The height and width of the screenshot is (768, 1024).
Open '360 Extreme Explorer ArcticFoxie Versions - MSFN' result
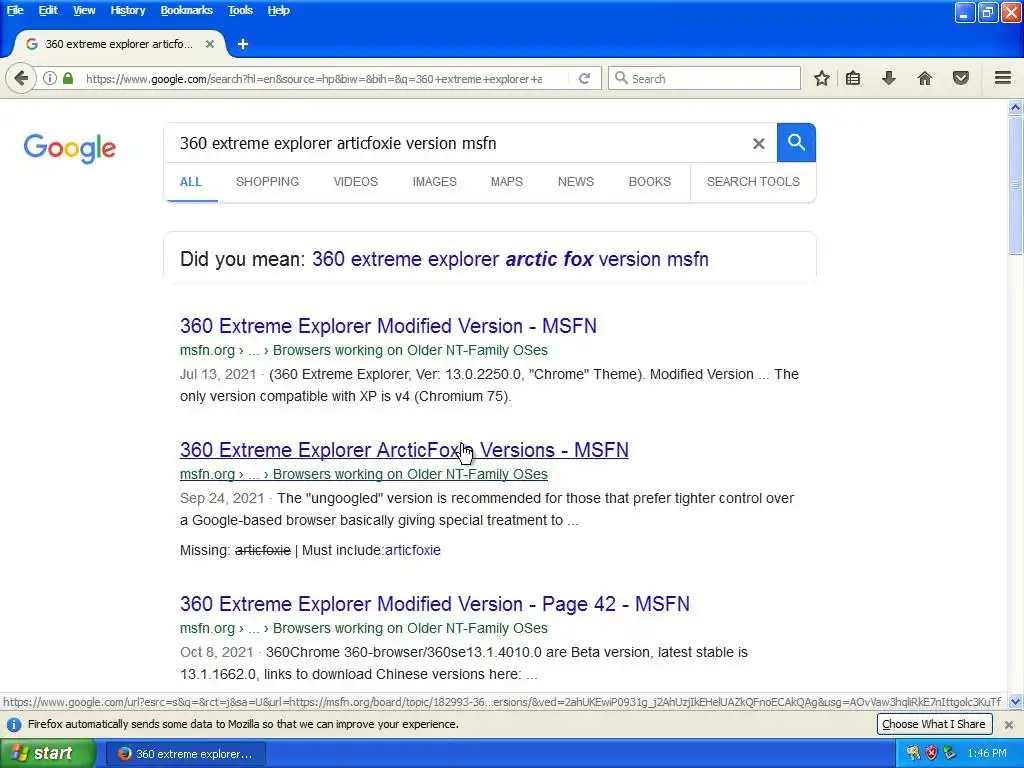[404, 450]
